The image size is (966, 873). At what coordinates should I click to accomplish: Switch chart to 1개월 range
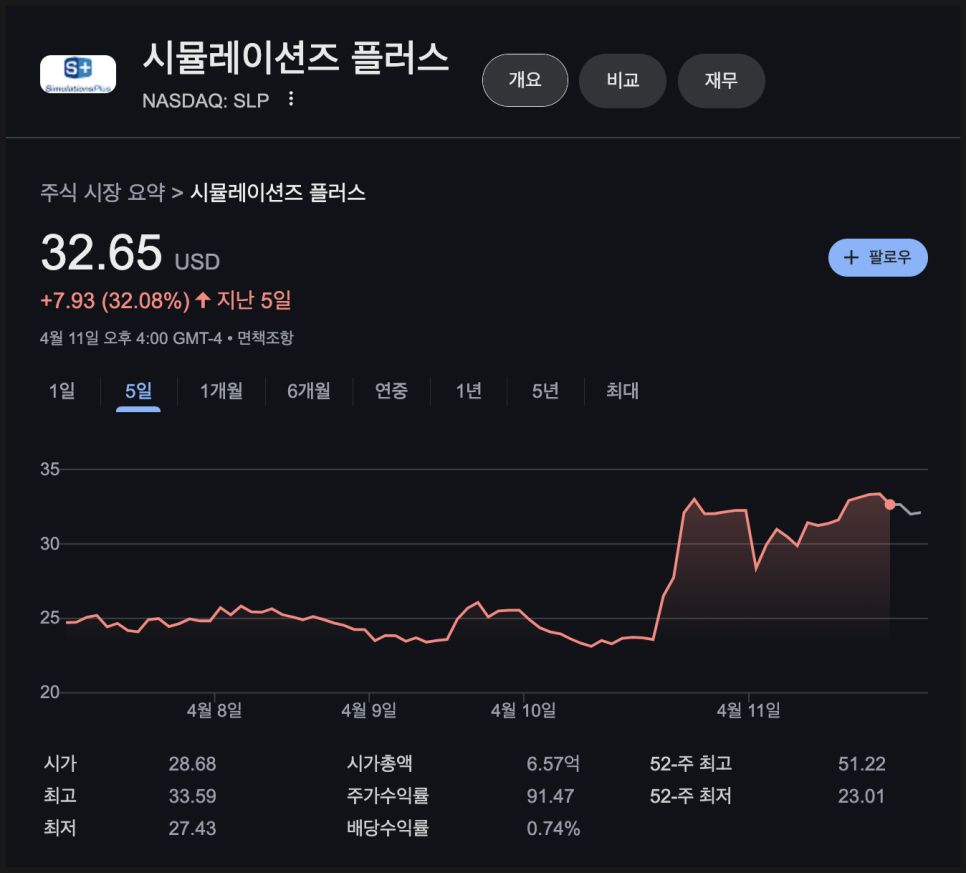point(221,391)
